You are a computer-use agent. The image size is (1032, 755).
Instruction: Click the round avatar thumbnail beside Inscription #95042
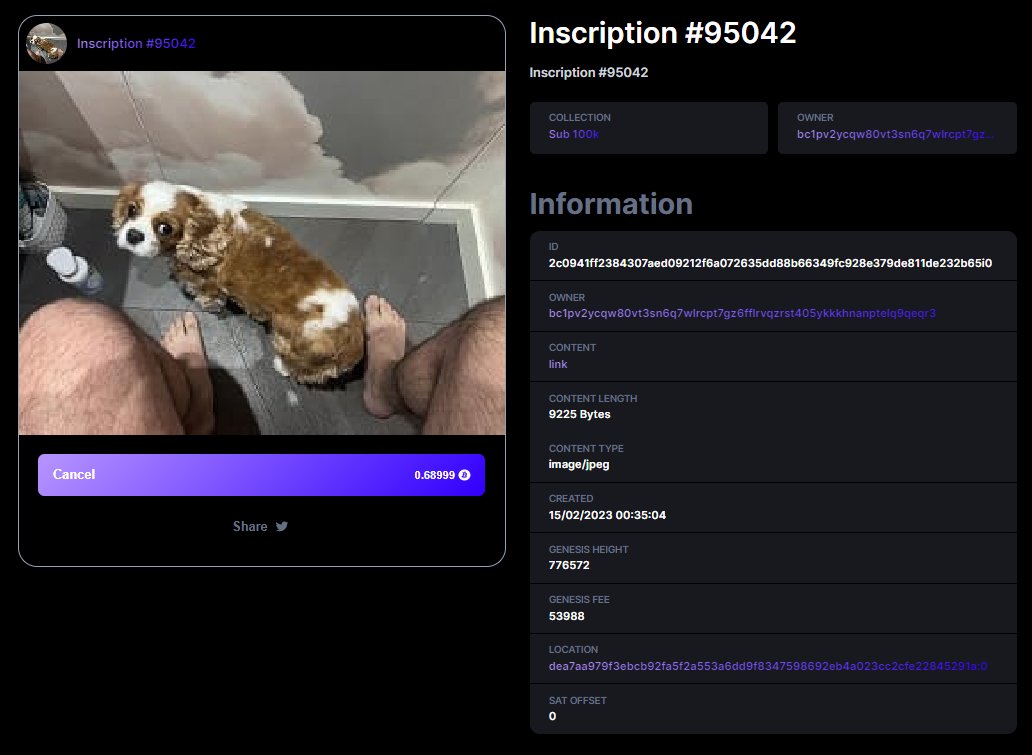[x=46, y=43]
